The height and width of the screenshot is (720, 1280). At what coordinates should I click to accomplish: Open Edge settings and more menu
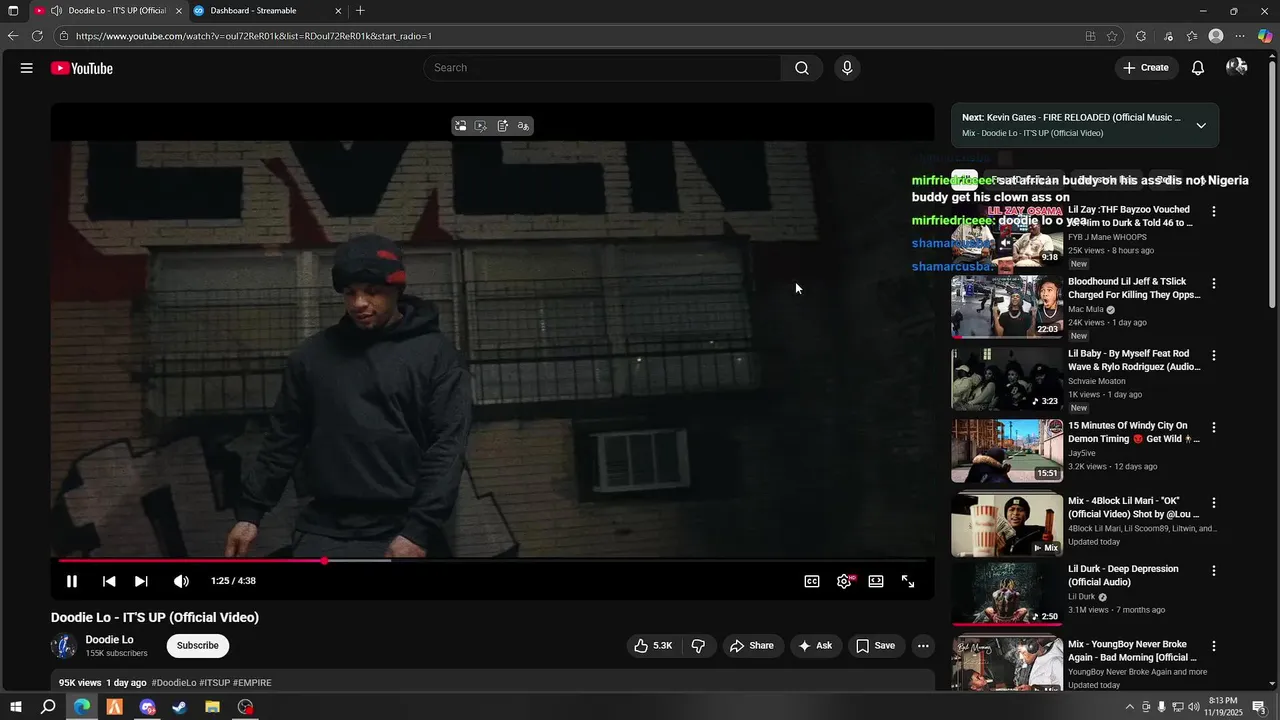(x=1240, y=36)
